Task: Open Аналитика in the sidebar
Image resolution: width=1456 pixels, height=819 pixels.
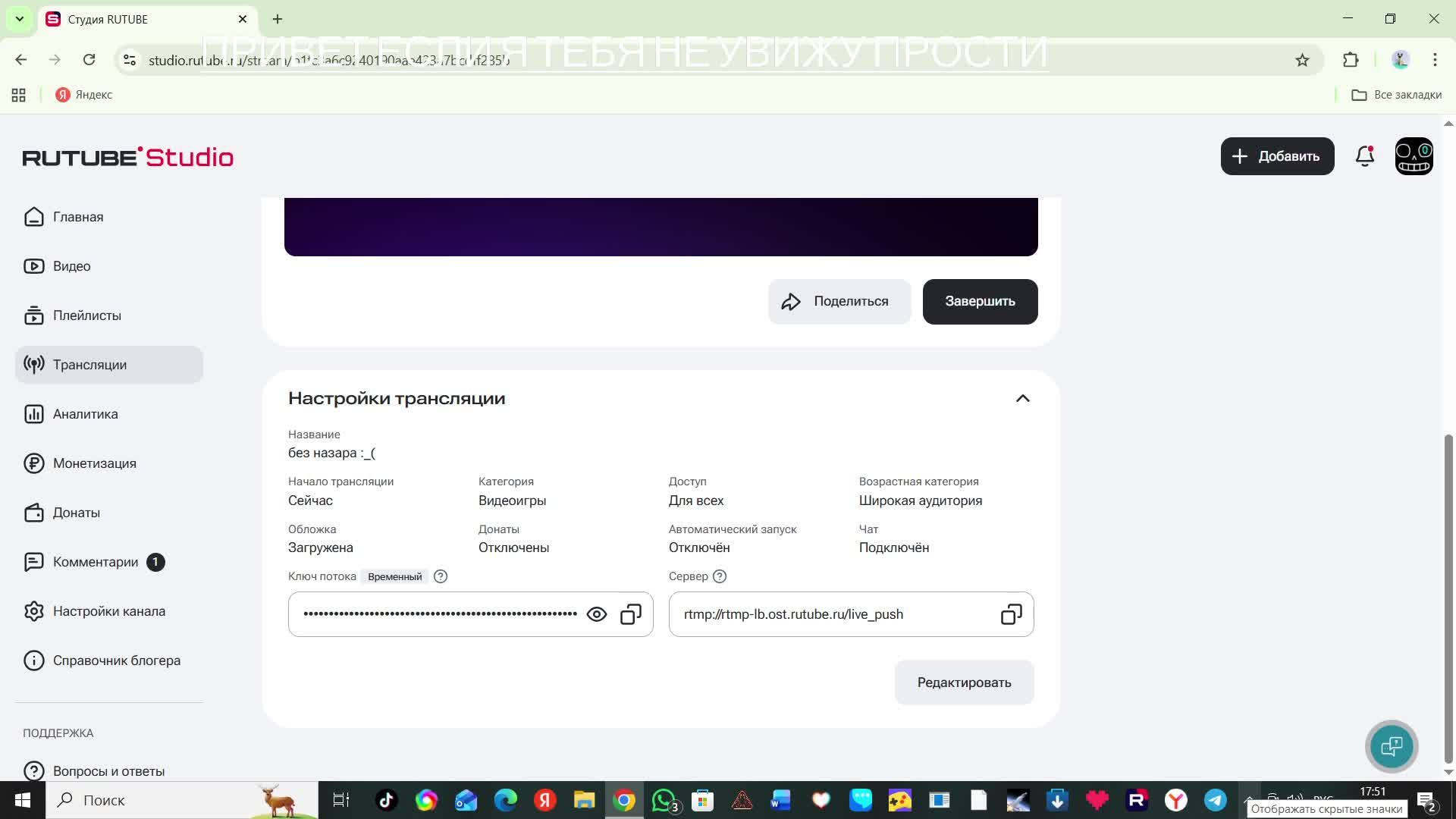Action: 85,414
